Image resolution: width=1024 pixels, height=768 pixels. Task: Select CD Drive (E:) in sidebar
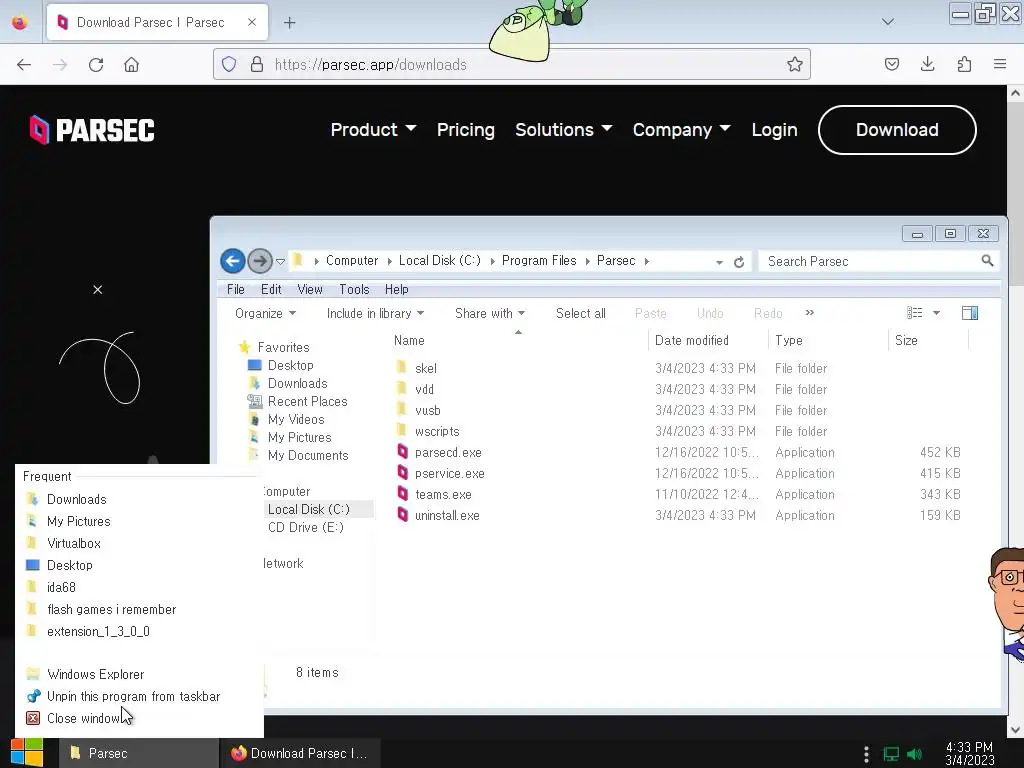[305, 527]
